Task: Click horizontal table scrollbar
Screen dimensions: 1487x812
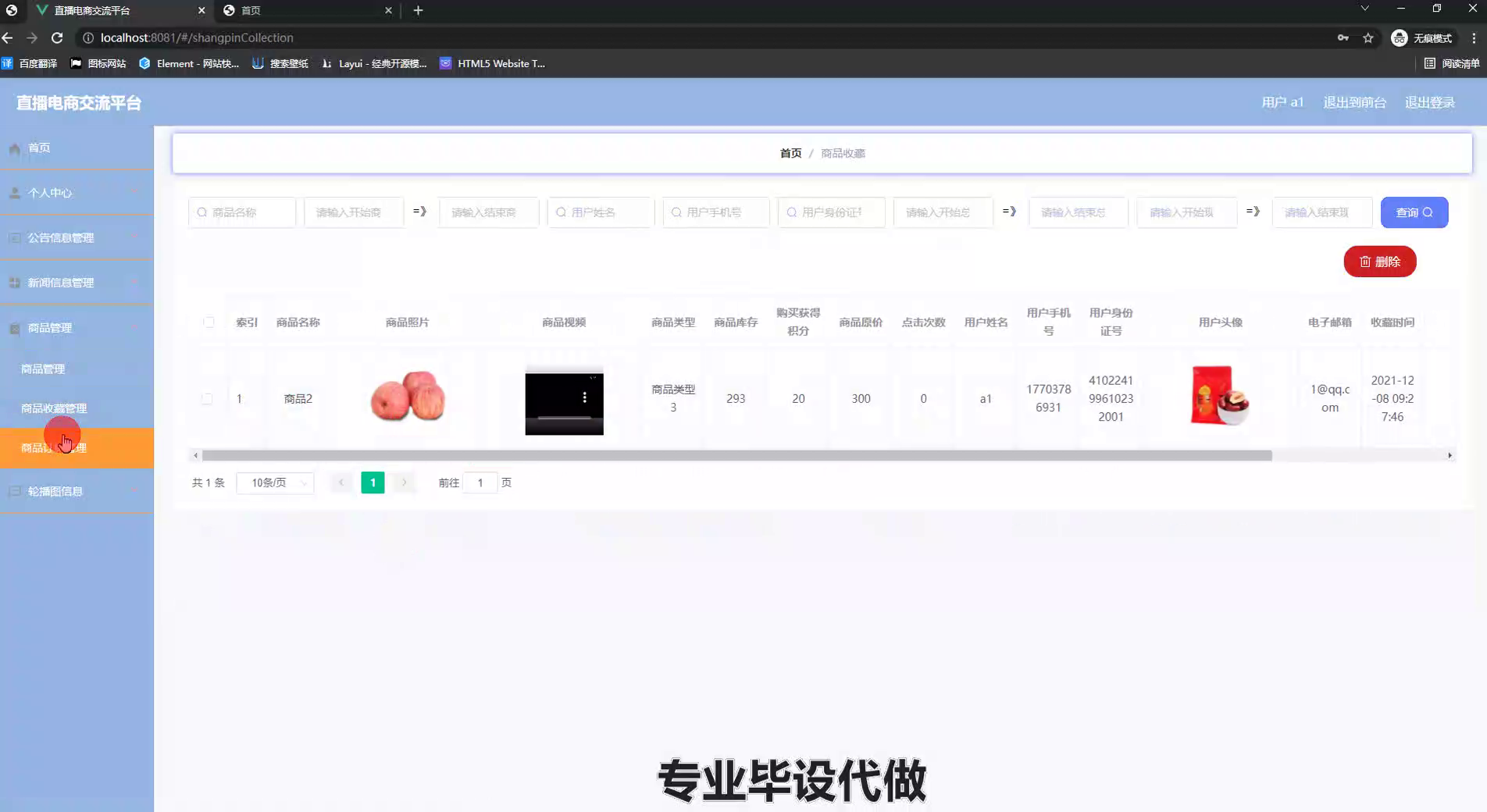Action: click(x=736, y=455)
